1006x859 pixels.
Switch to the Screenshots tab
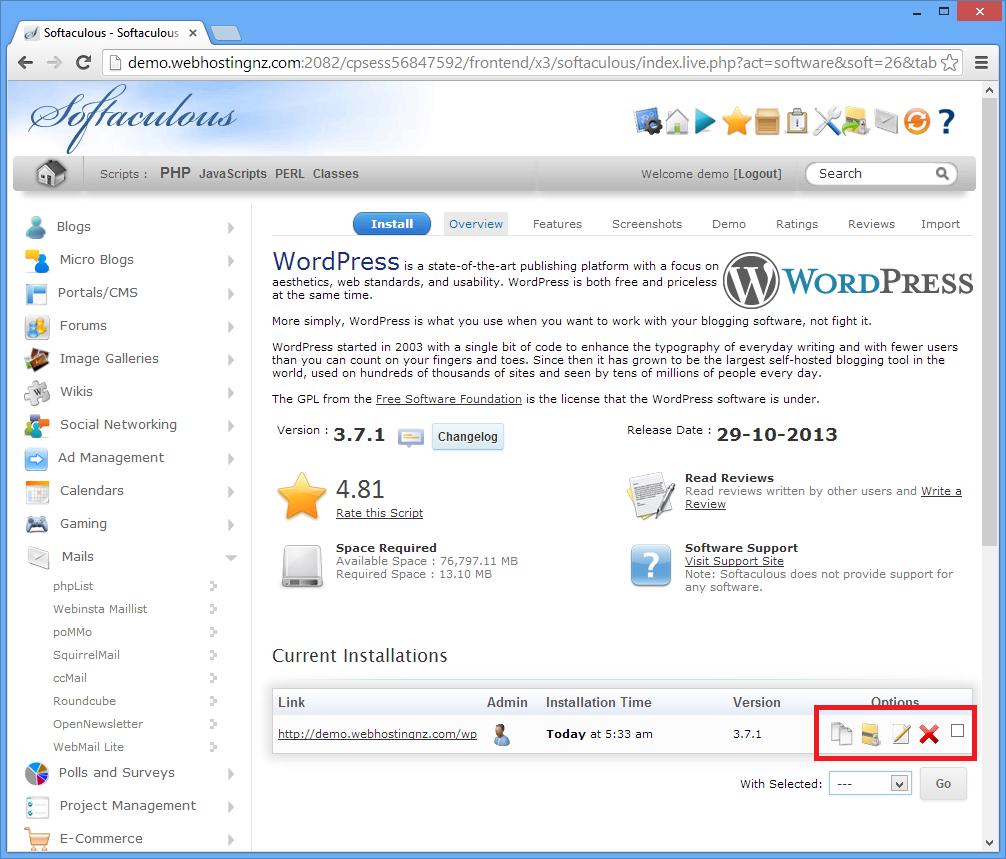pyautogui.click(x=646, y=224)
